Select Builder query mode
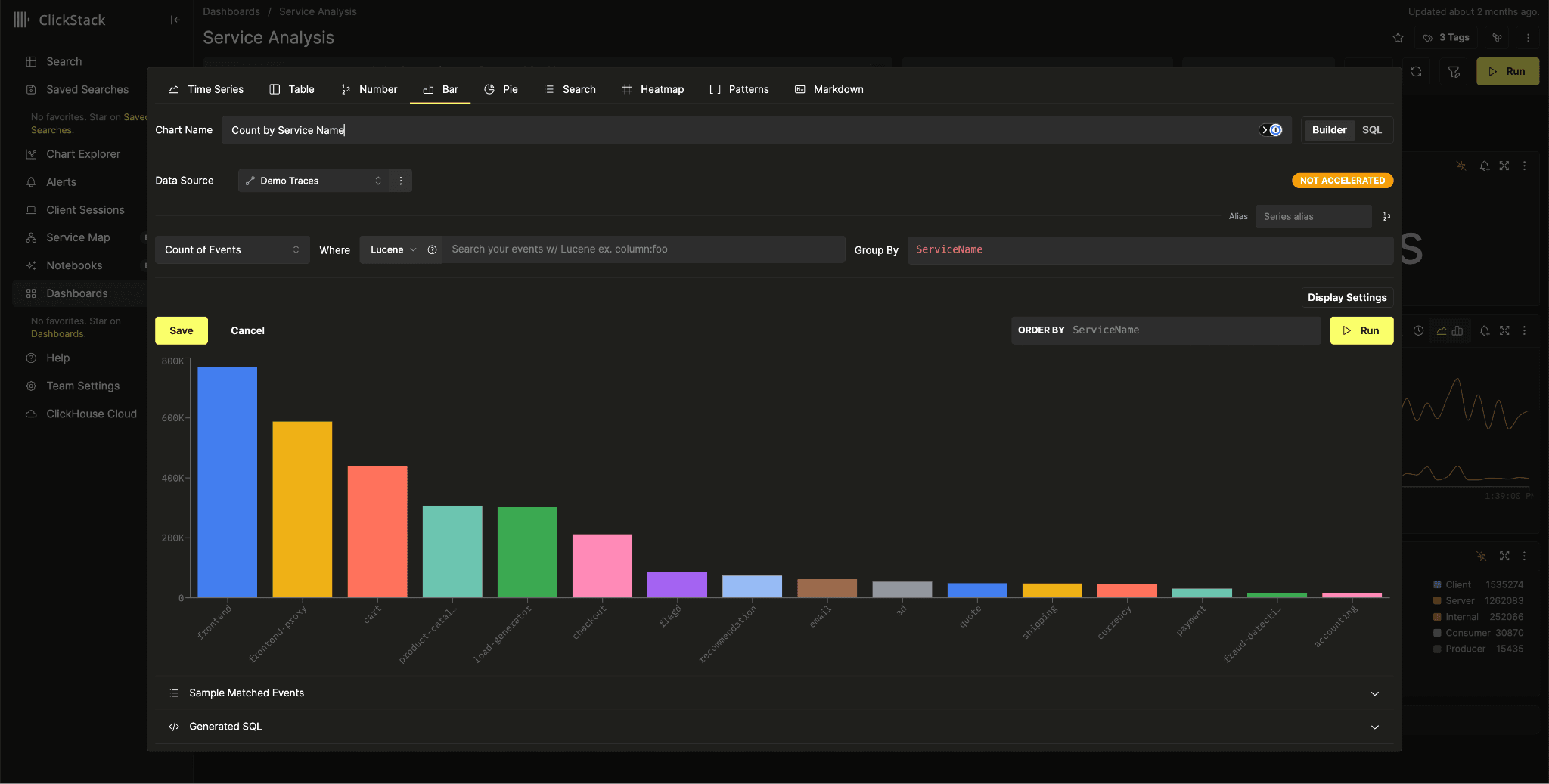 [1329, 130]
